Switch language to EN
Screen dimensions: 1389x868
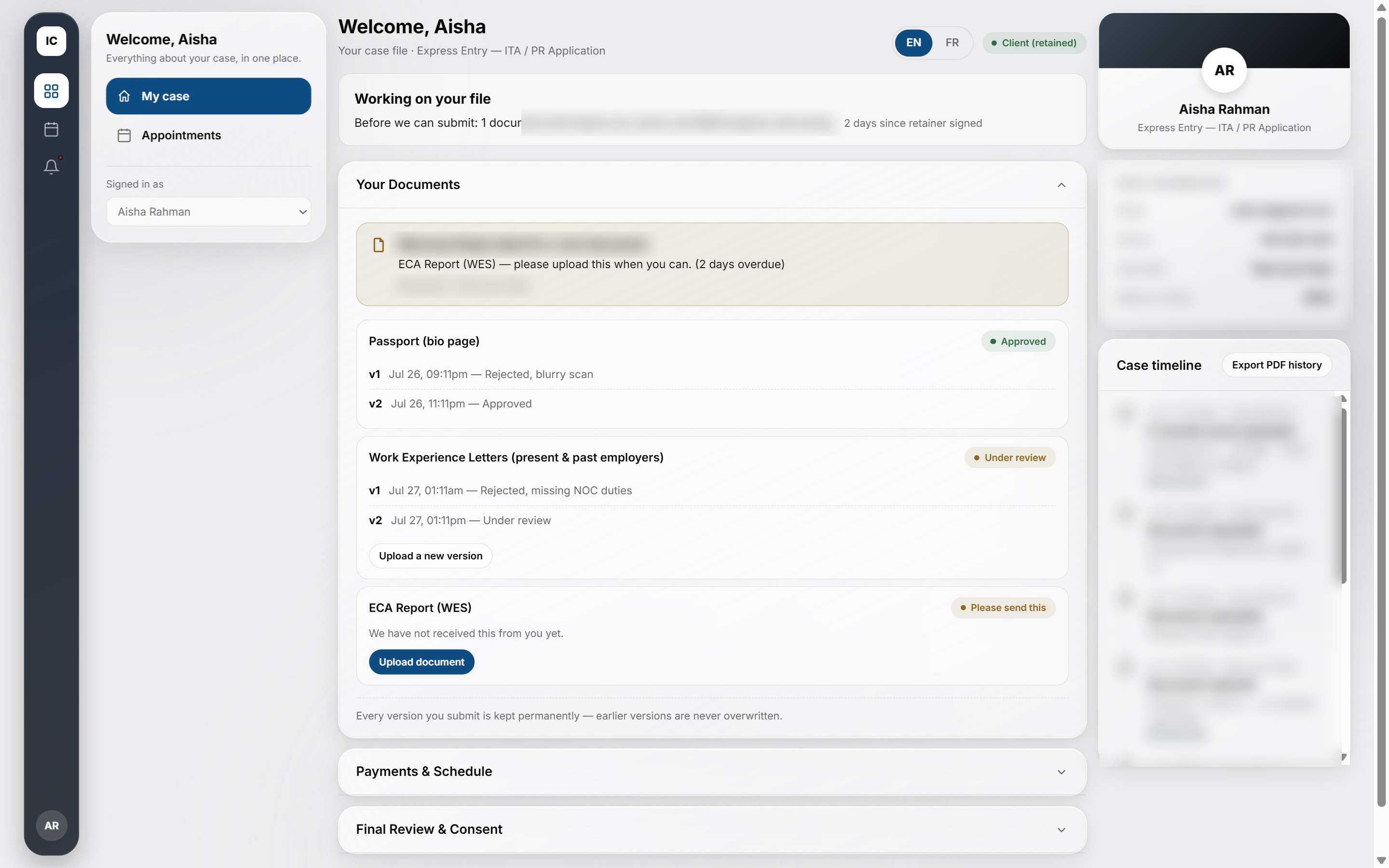[x=913, y=42]
